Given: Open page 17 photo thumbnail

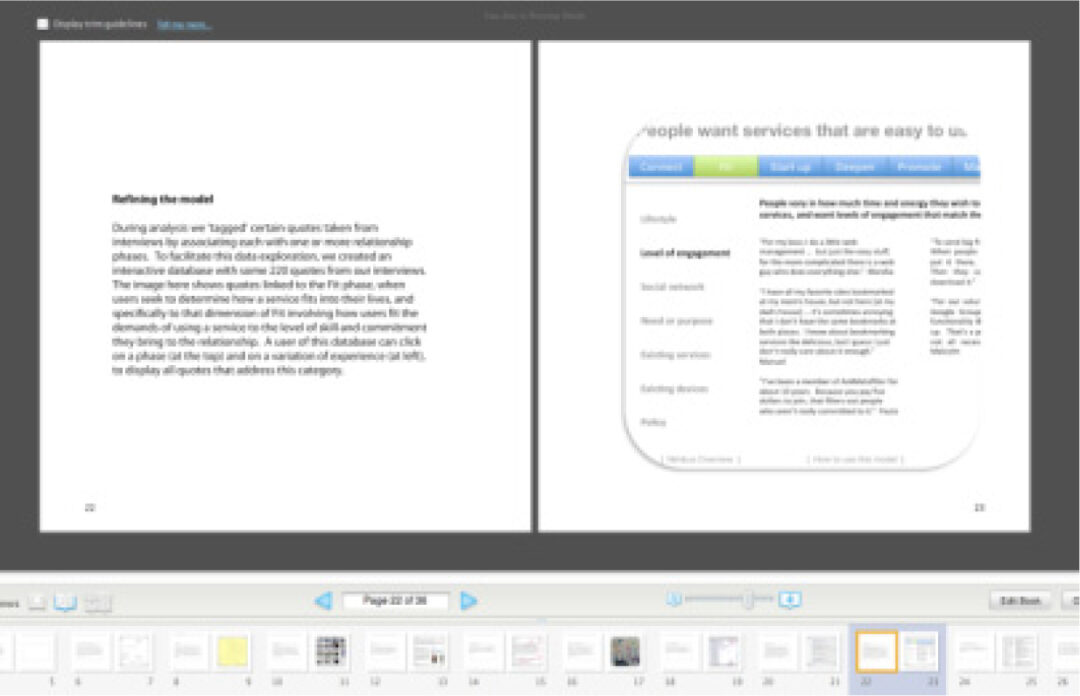Looking at the screenshot, I should [x=625, y=651].
